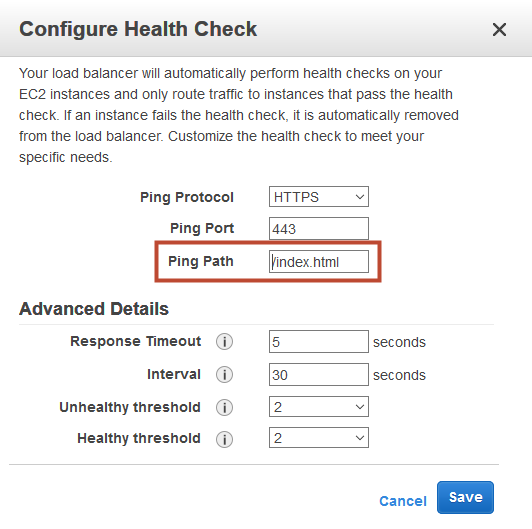Viewport: 532px width, 529px height.
Task: Click the Ping Protocol label
Action: click(187, 197)
